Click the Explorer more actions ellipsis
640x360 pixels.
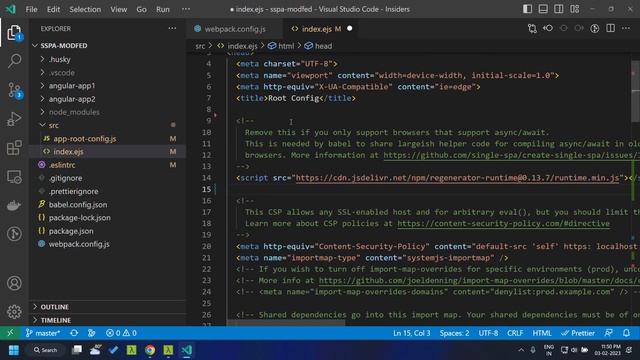[172, 29]
